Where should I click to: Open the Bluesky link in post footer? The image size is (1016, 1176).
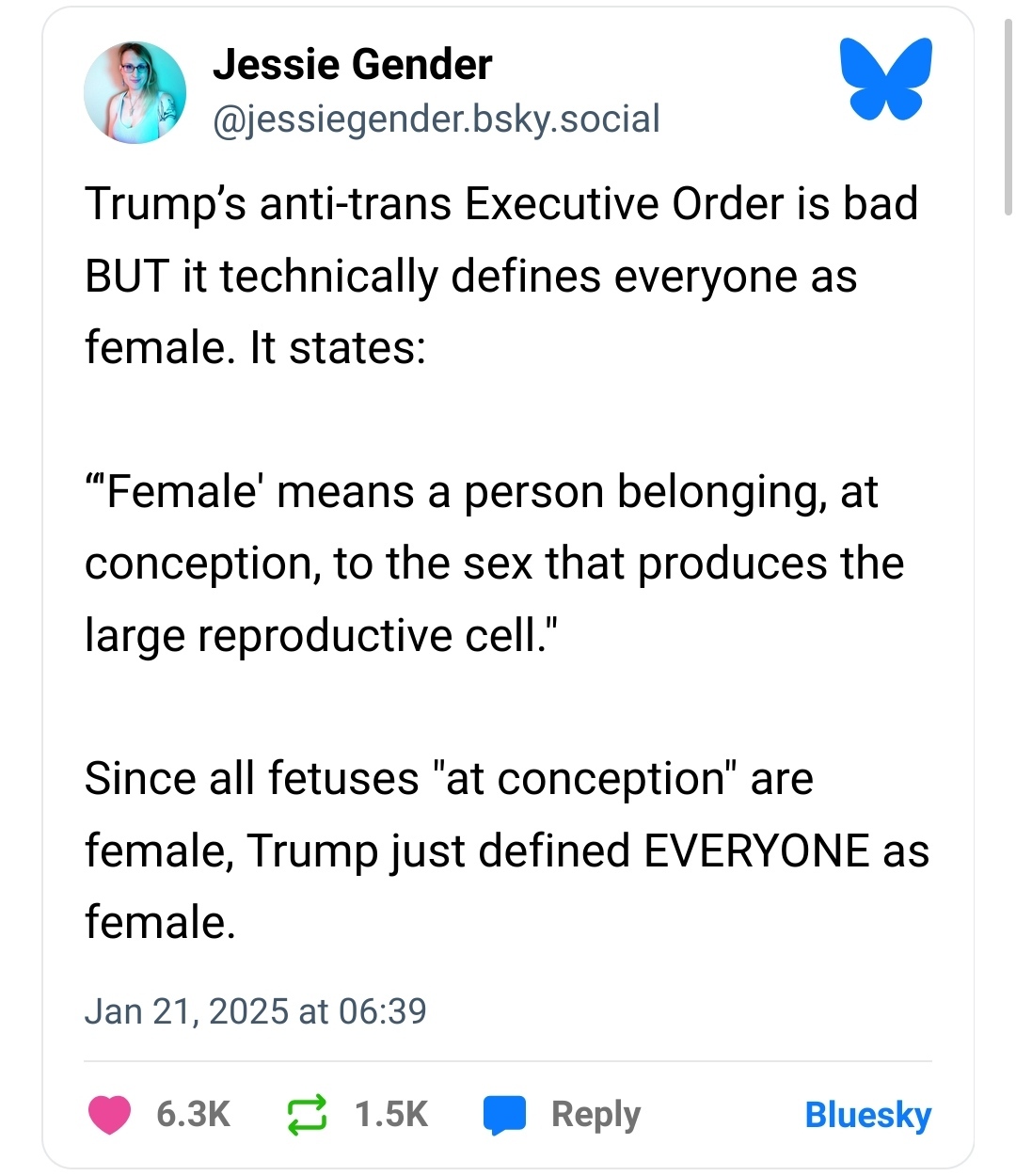pos(867,1115)
